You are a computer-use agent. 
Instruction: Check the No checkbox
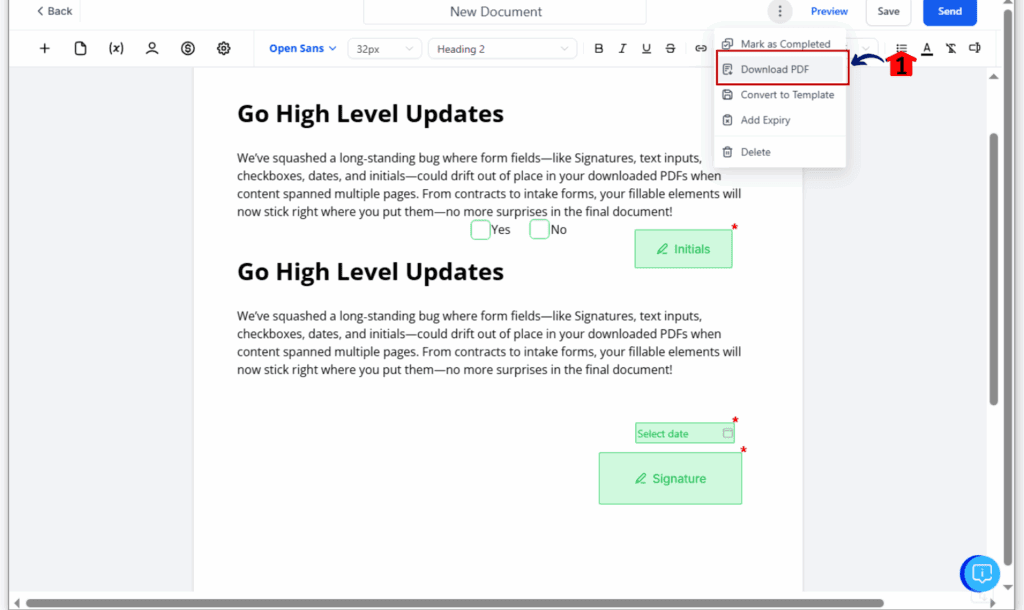point(539,229)
